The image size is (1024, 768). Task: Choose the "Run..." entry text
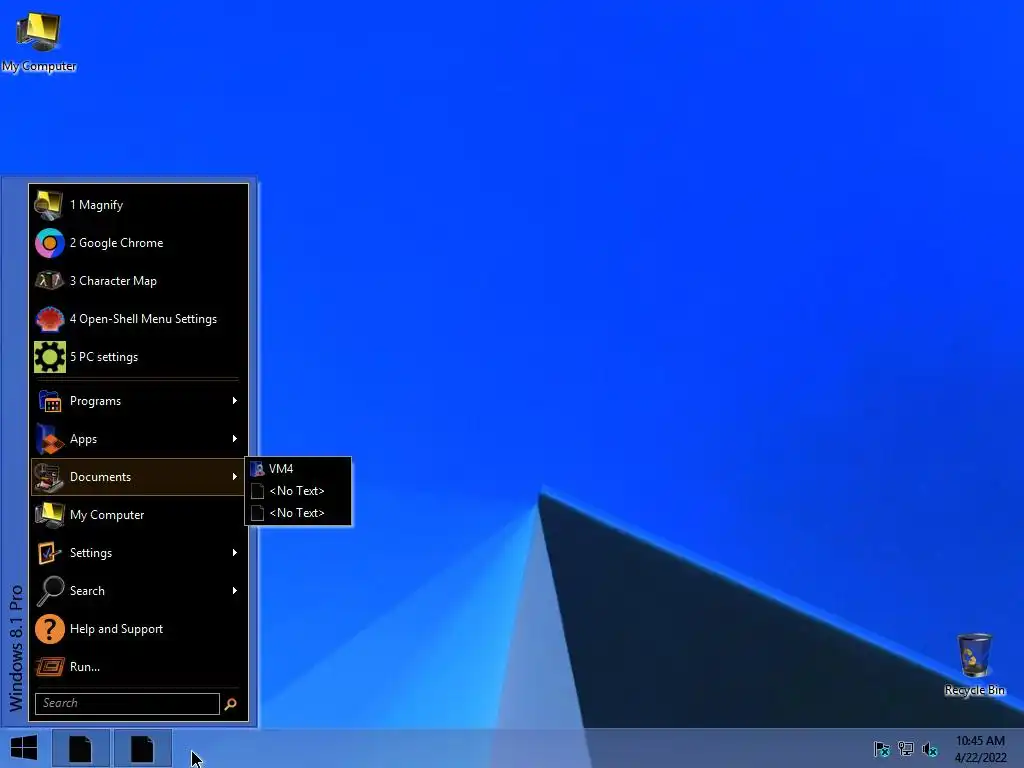(x=85, y=667)
